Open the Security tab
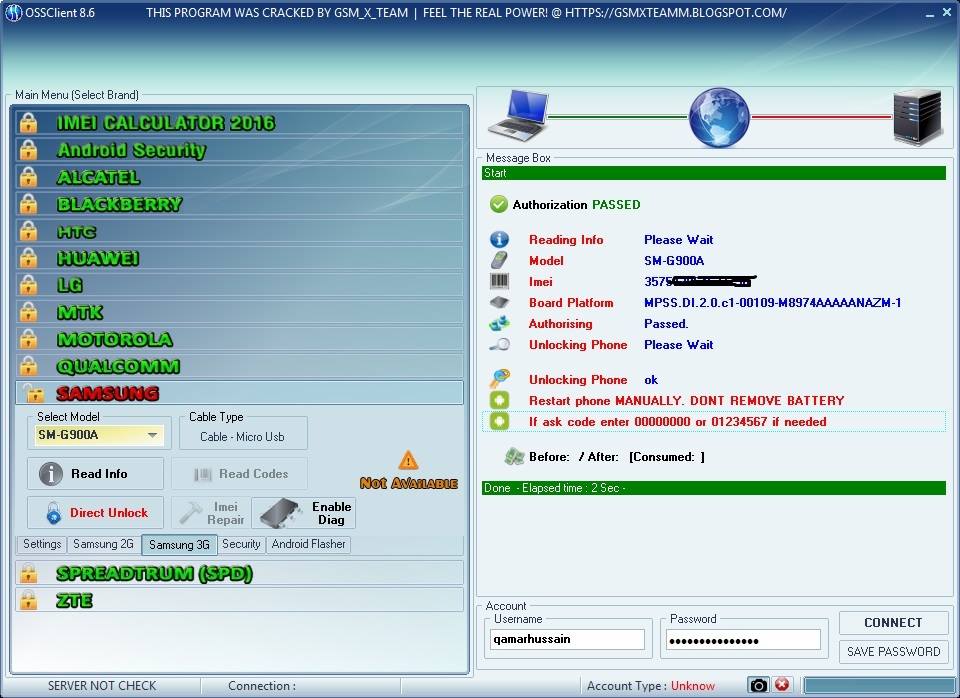This screenshot has height=698, width=960. pos(241,544)
